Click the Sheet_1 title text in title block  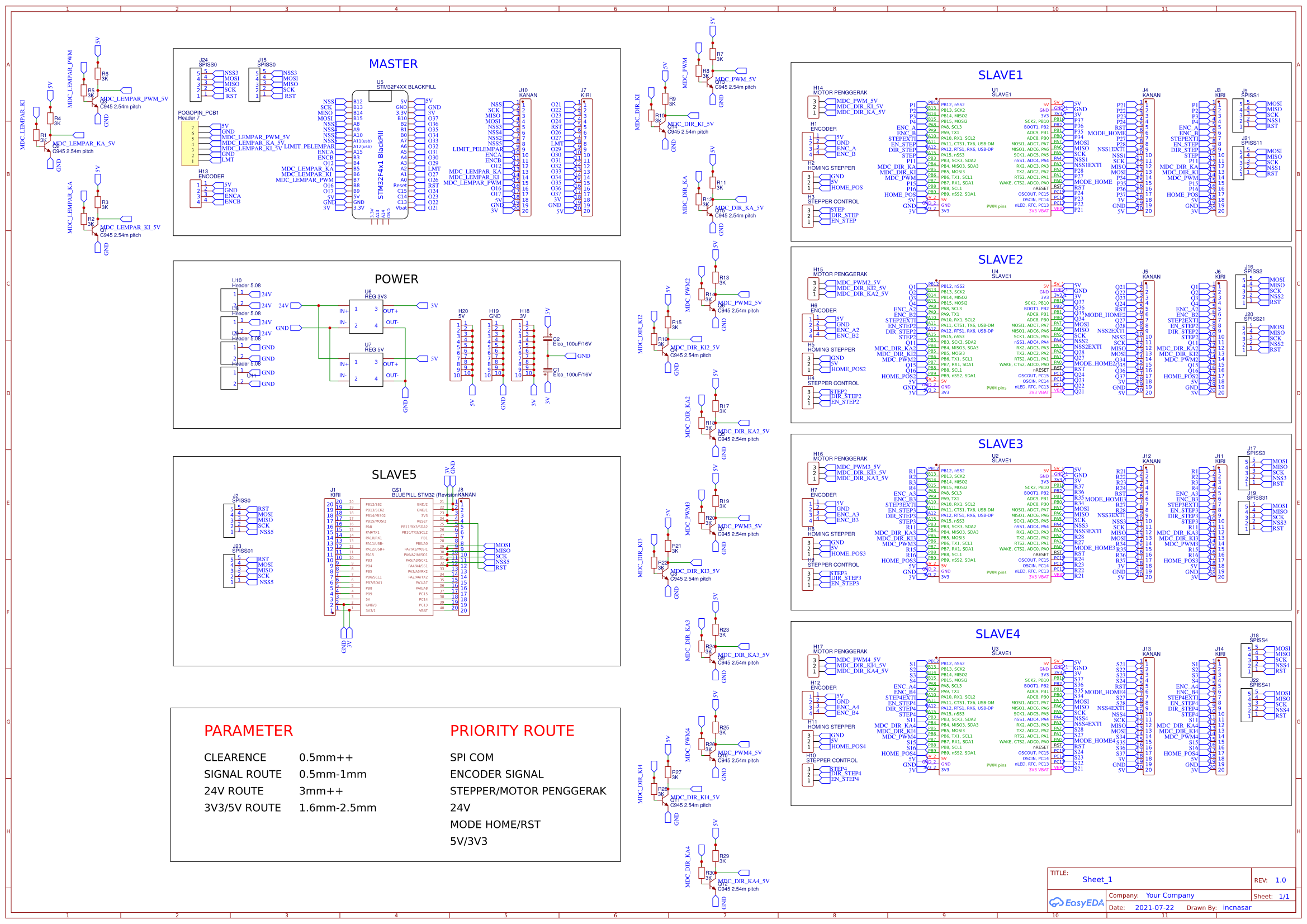[1097, 879]
